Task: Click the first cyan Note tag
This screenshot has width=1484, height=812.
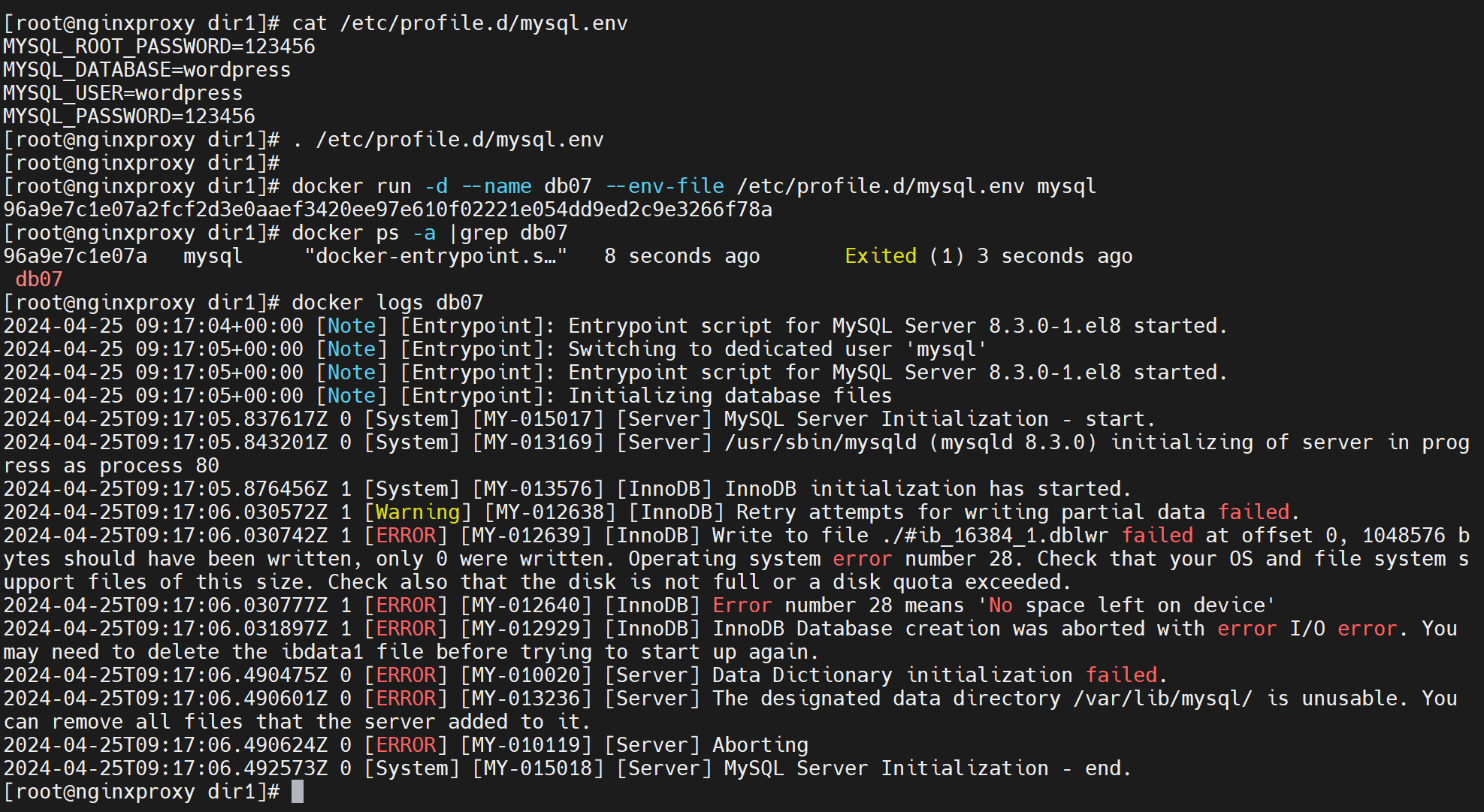Action: (351, 326)
